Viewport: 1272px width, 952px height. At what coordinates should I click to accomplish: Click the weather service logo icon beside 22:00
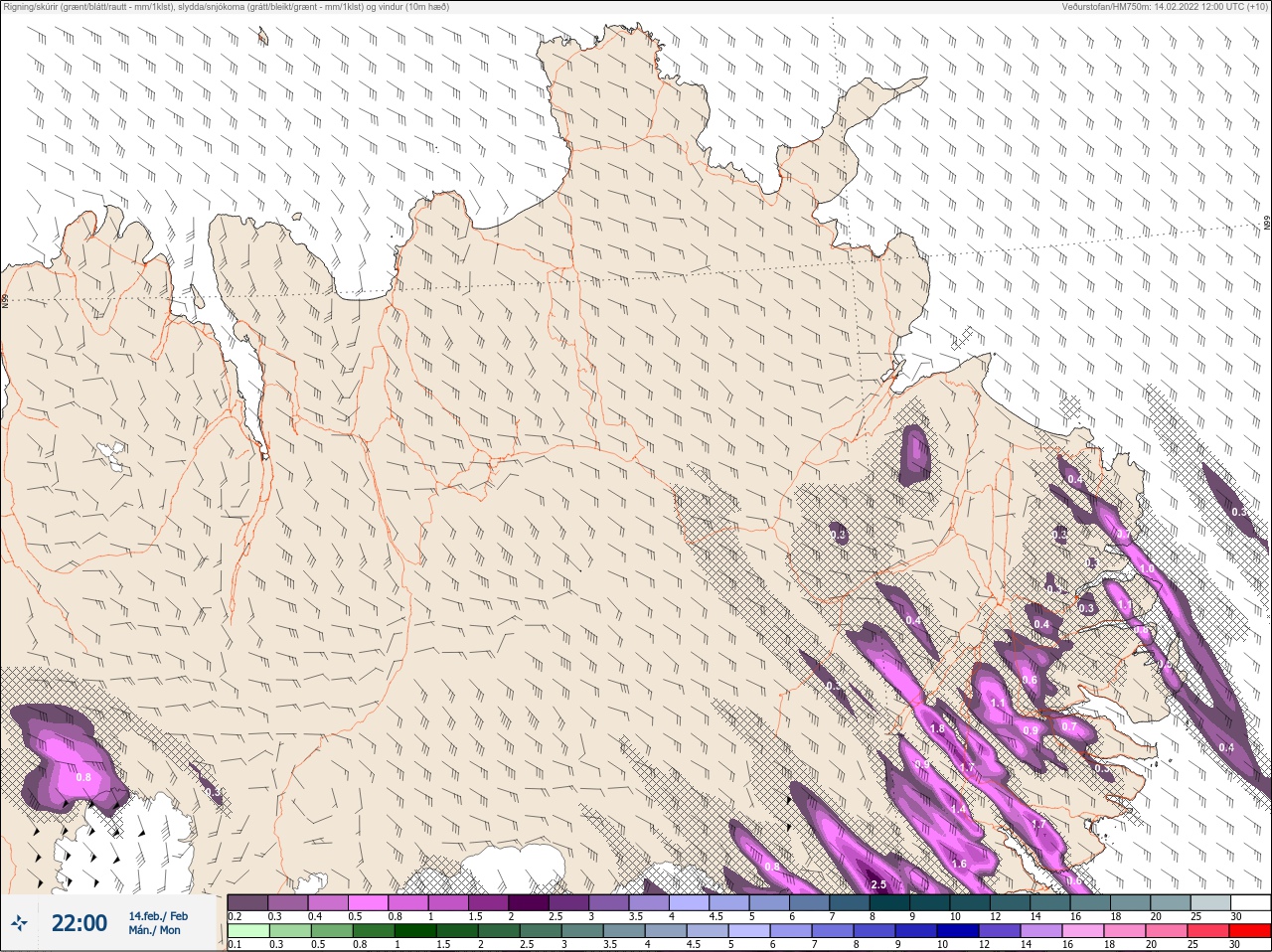[x=21, y=924]
